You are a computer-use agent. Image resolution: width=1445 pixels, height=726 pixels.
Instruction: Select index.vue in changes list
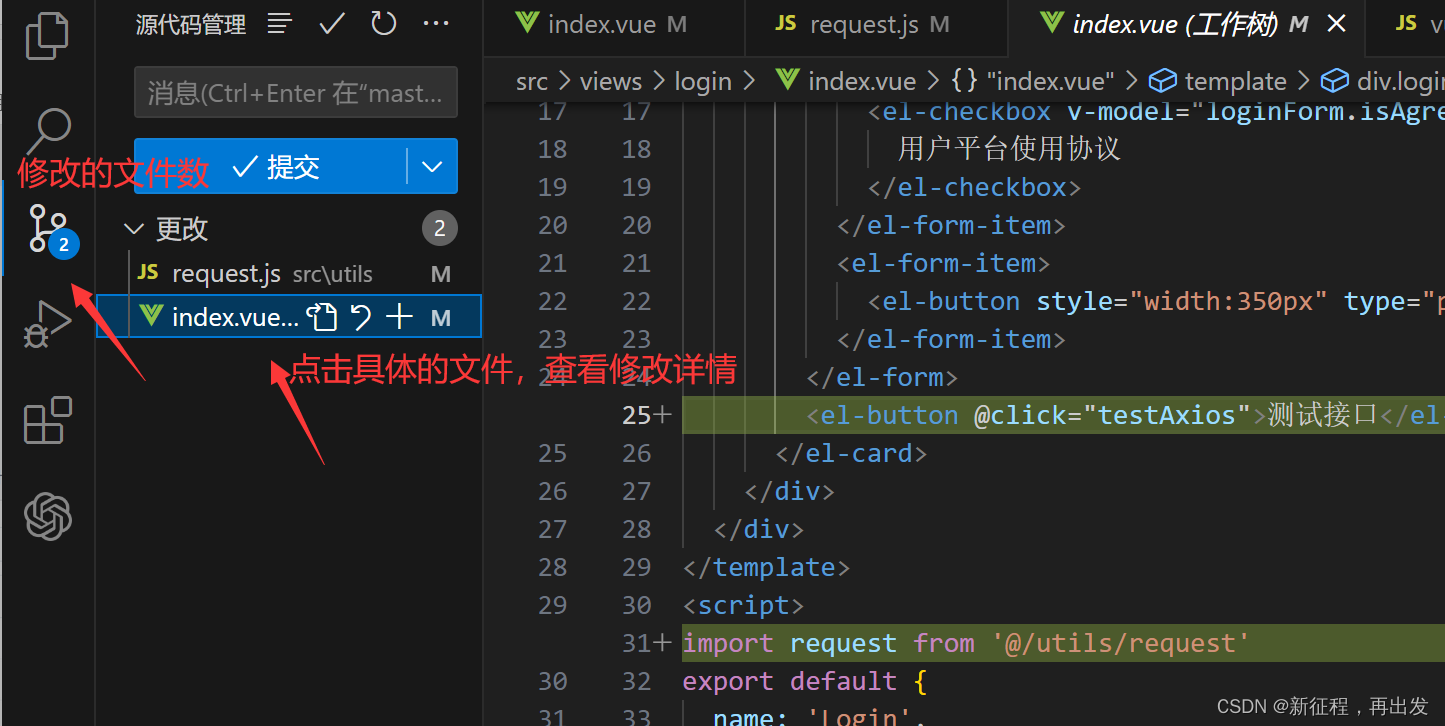point(290,317)
